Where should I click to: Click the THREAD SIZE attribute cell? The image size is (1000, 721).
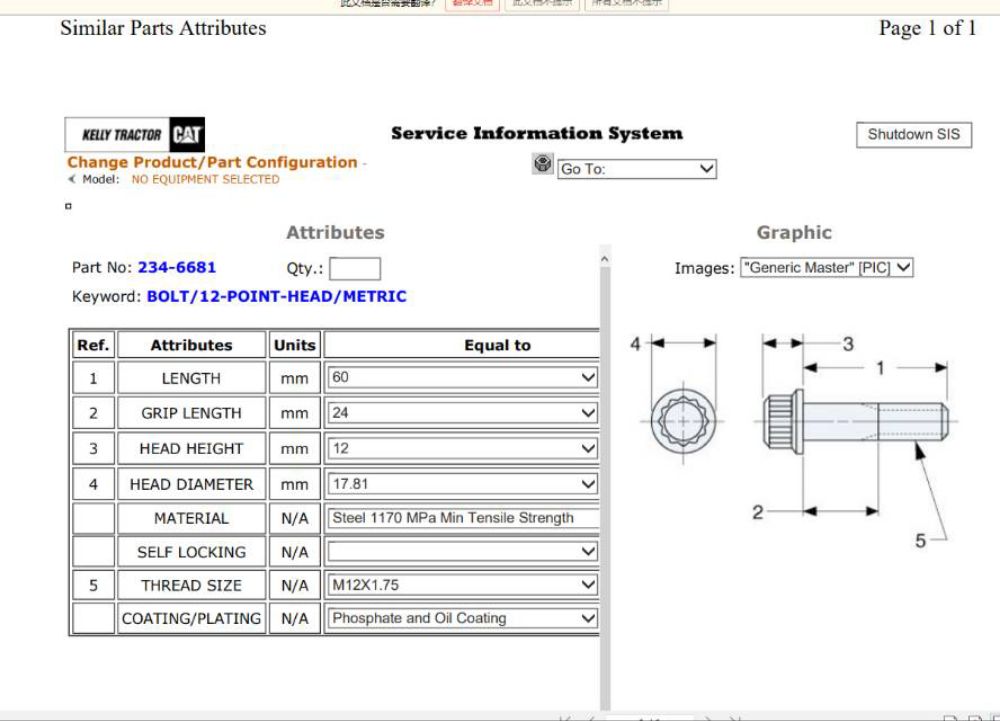click(191, 585)
